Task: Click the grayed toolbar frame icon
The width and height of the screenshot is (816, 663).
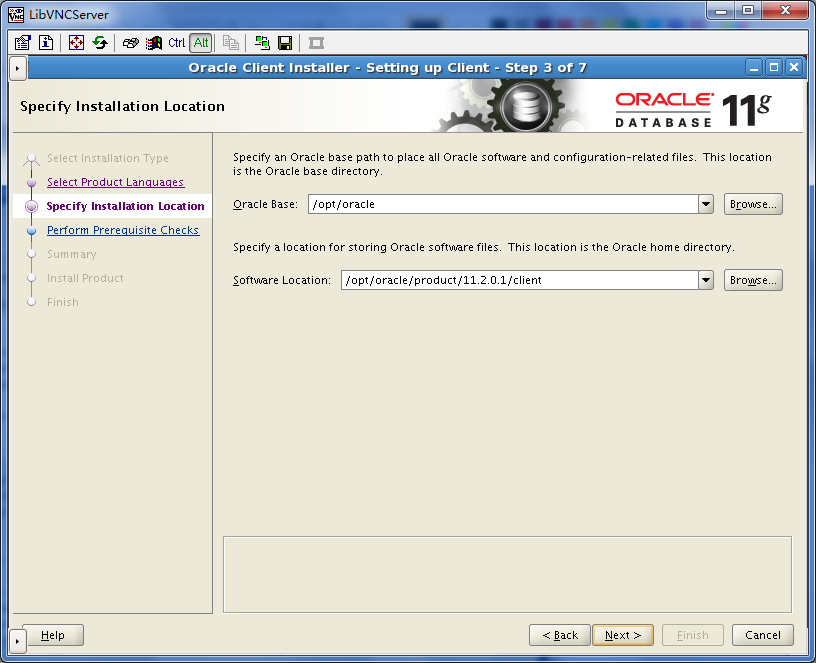Action: tap(316, 43)
